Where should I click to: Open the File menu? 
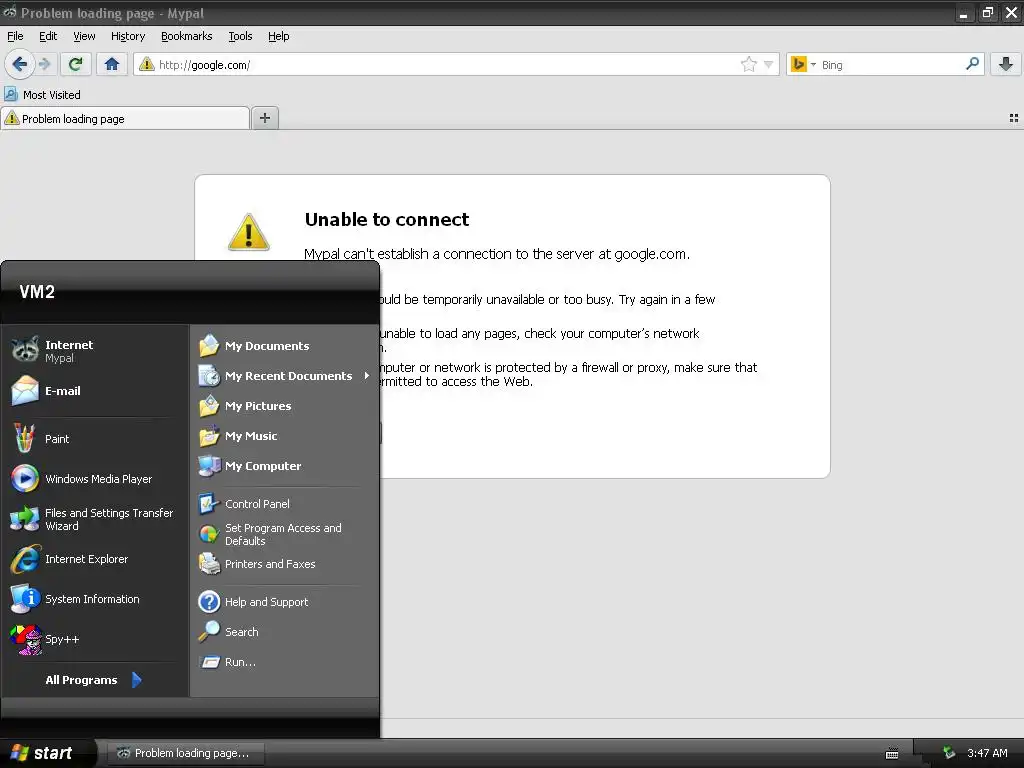click(15, 37)
